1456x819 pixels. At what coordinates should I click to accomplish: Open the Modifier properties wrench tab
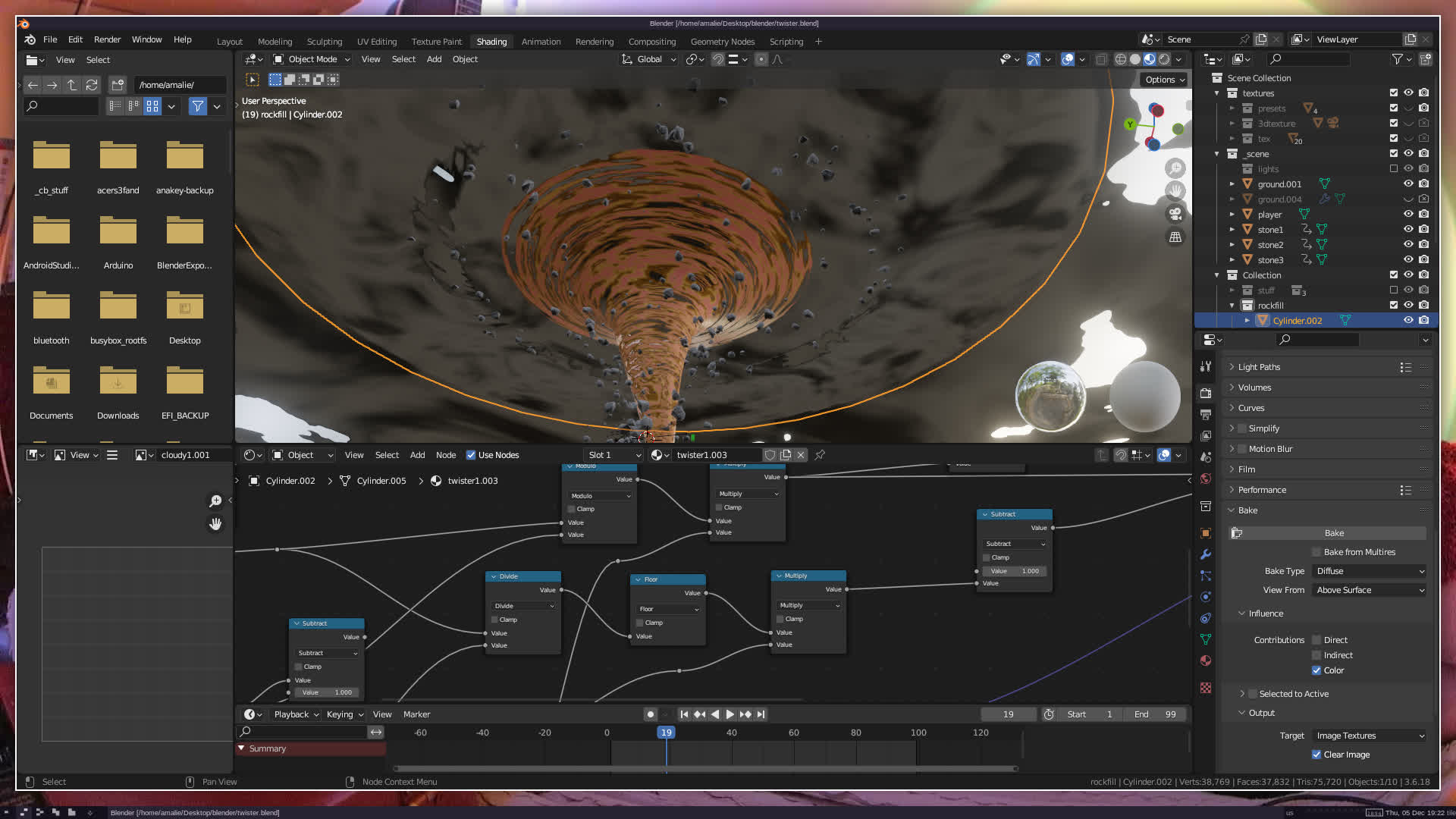[x=1206, y=554]
